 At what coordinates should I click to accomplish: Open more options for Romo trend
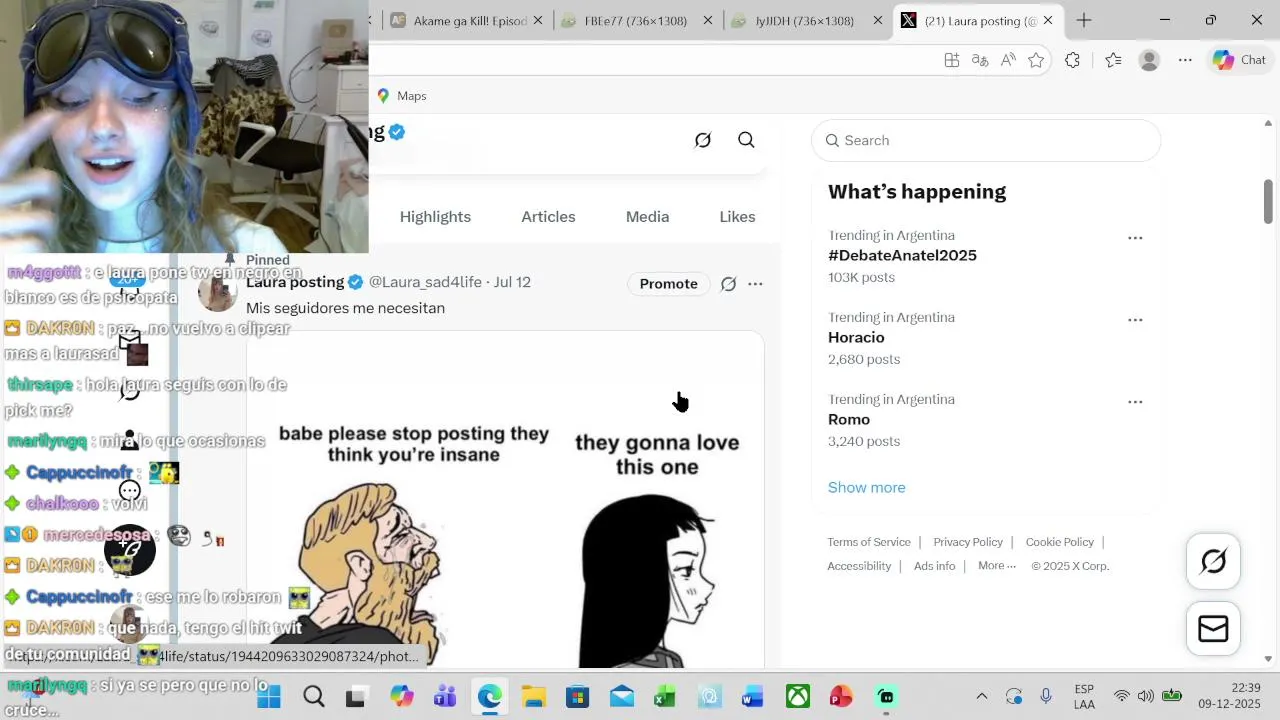point(1135,402)
